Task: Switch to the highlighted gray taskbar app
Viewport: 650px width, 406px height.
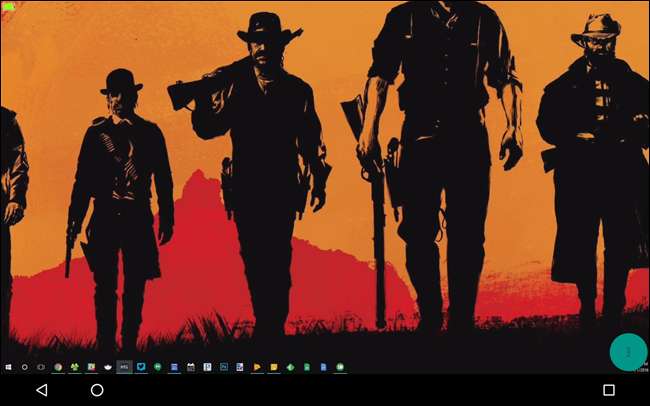Action: [124, 367]
